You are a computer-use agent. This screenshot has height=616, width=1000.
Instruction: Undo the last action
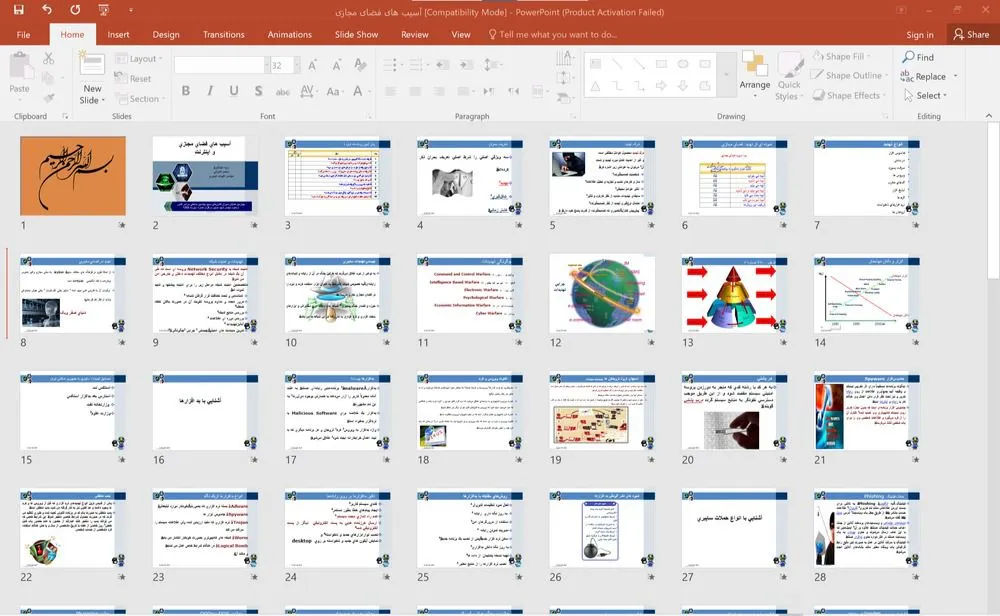pyautogui.click(x=47, y=10)
